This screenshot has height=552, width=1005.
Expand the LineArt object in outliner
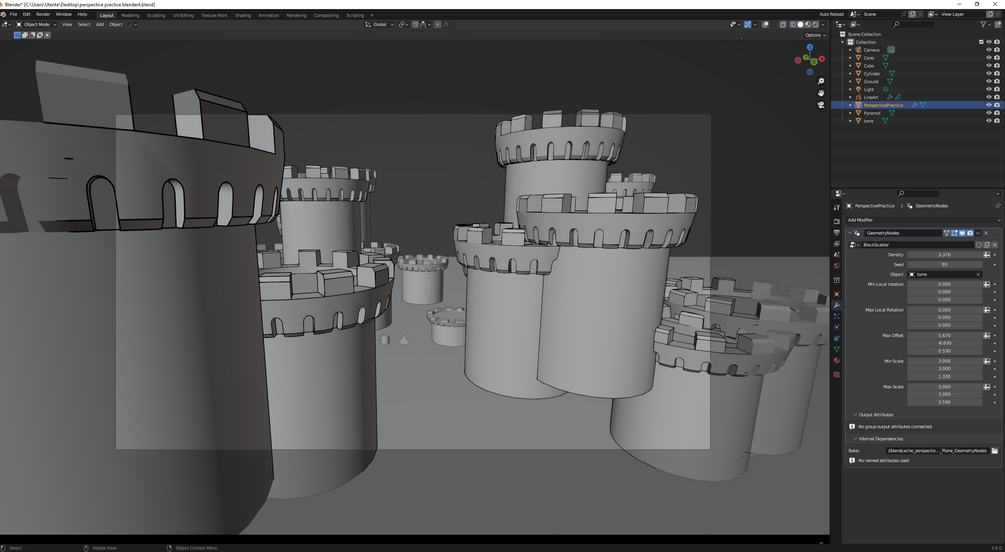(851, 97)
